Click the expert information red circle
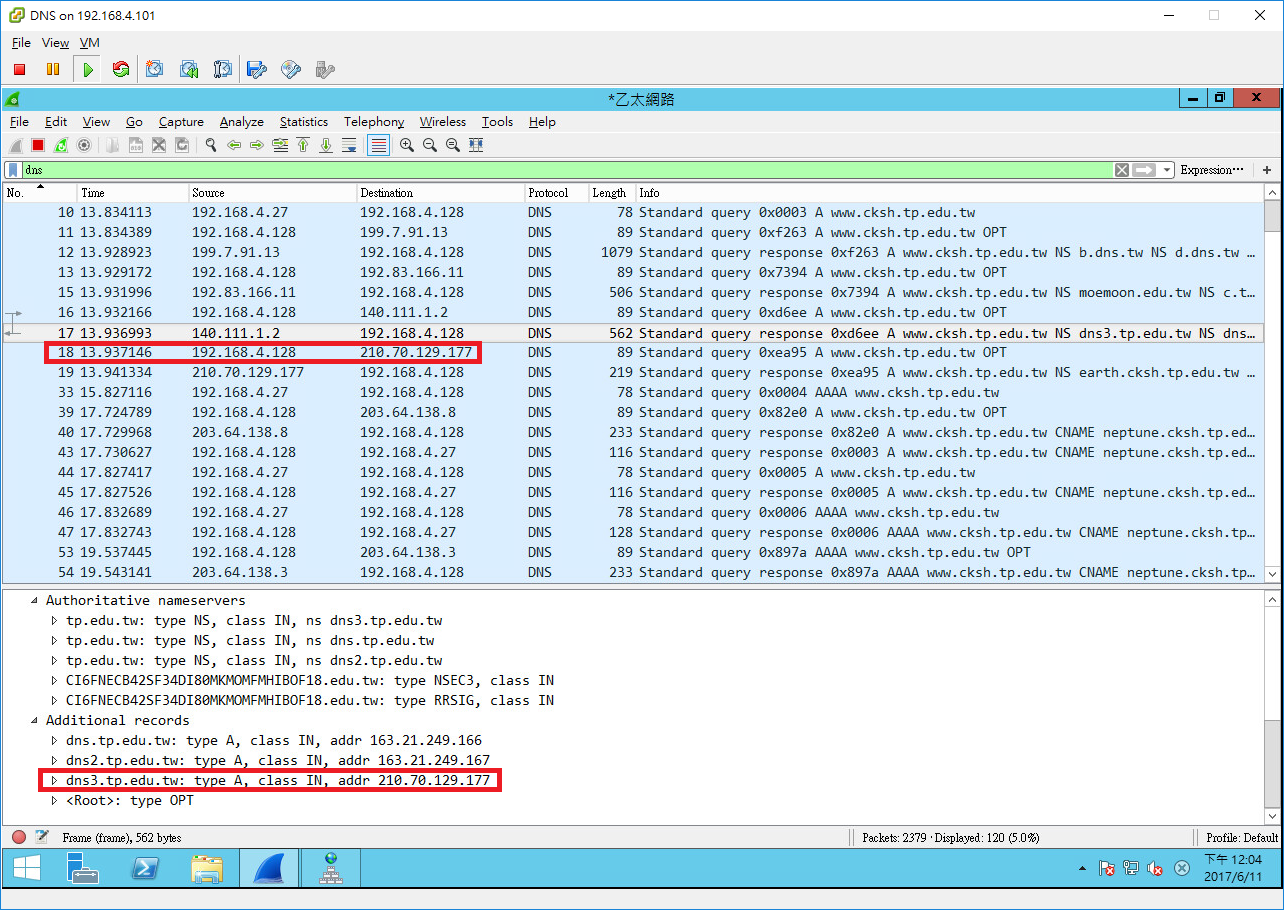Viewport: 1284px width, 910px height. pos(19,837)
